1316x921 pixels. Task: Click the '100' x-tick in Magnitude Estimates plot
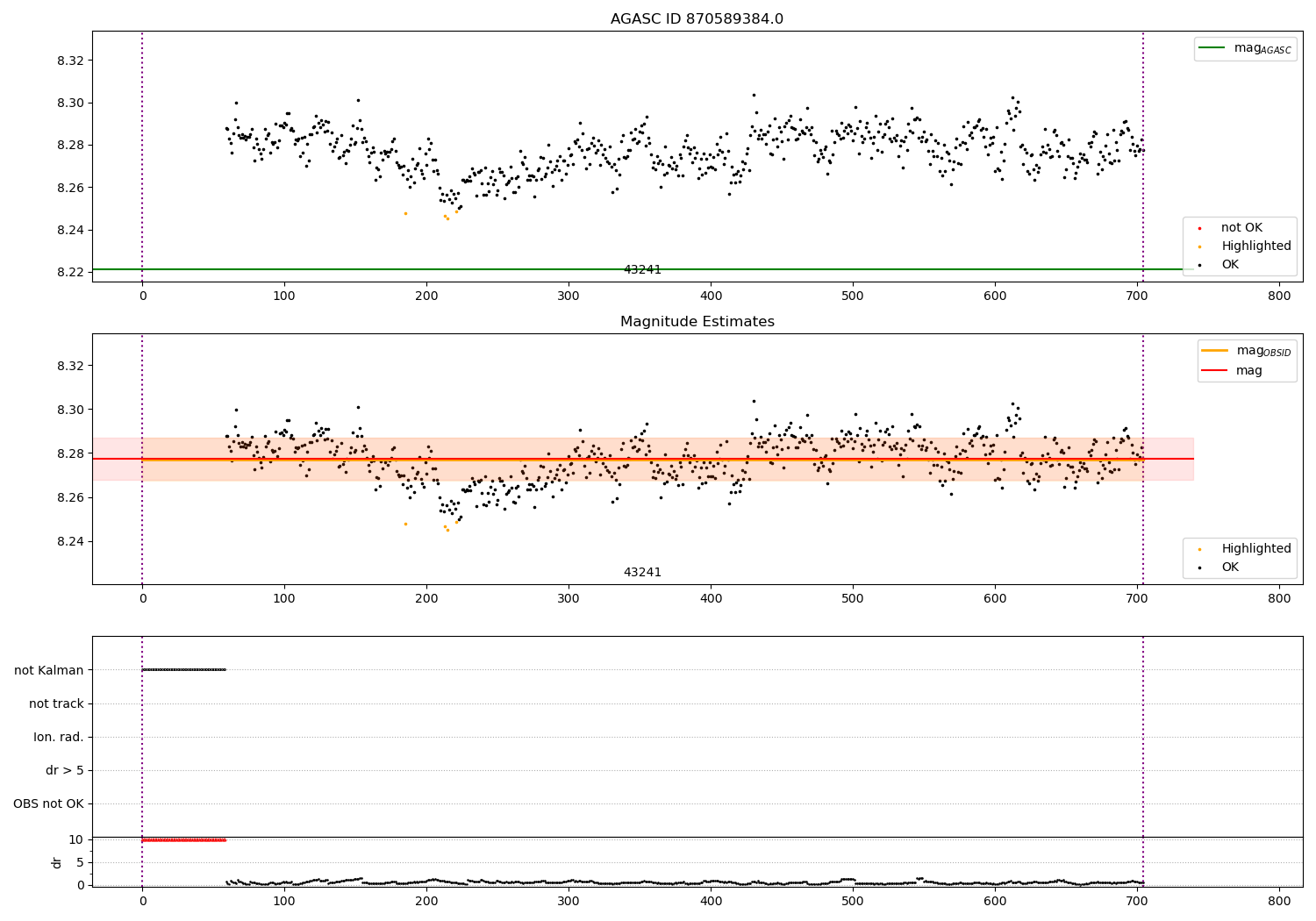click(284, 599)
